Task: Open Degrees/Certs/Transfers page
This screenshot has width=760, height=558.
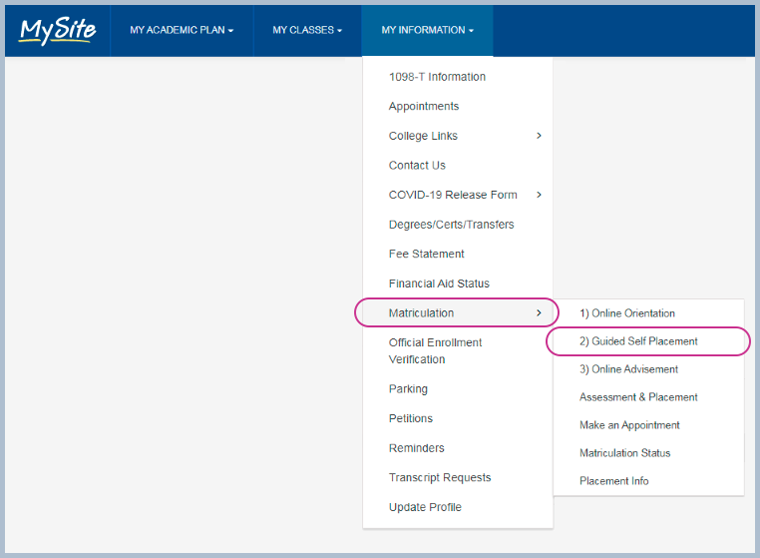Action: click(x=451, y=224)
